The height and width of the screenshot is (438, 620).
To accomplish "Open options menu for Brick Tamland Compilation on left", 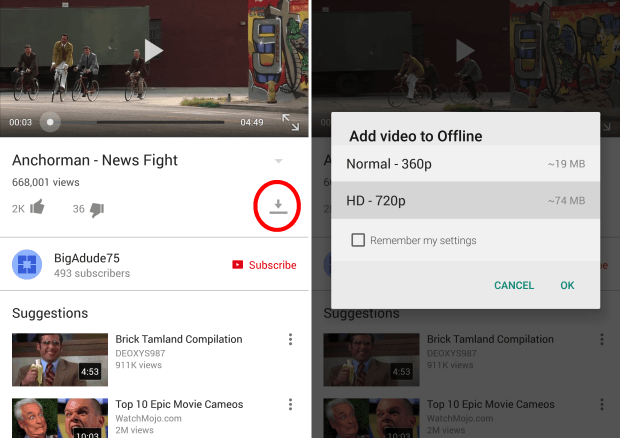I will click(290, 339).
